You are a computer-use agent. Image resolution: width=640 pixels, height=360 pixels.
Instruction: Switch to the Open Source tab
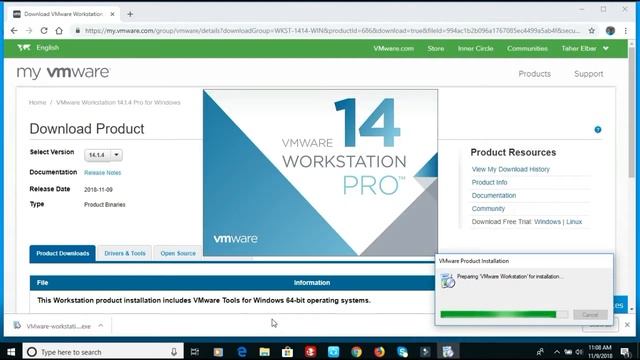pyautogui.click(x=178, y=253)
